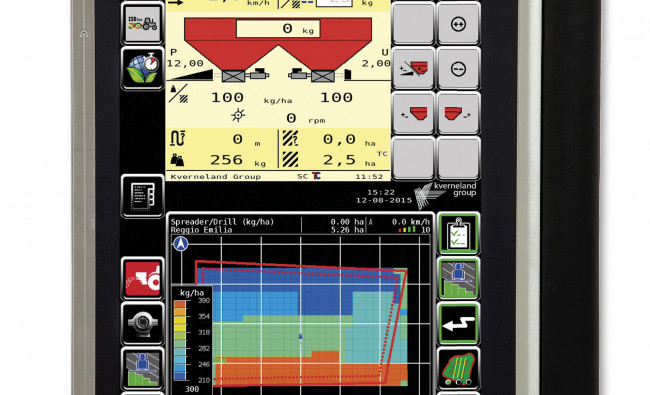This screenshot has height=395, width=650.
Task: Select the red tractor spreader implement icon
Action: point(143,279)
